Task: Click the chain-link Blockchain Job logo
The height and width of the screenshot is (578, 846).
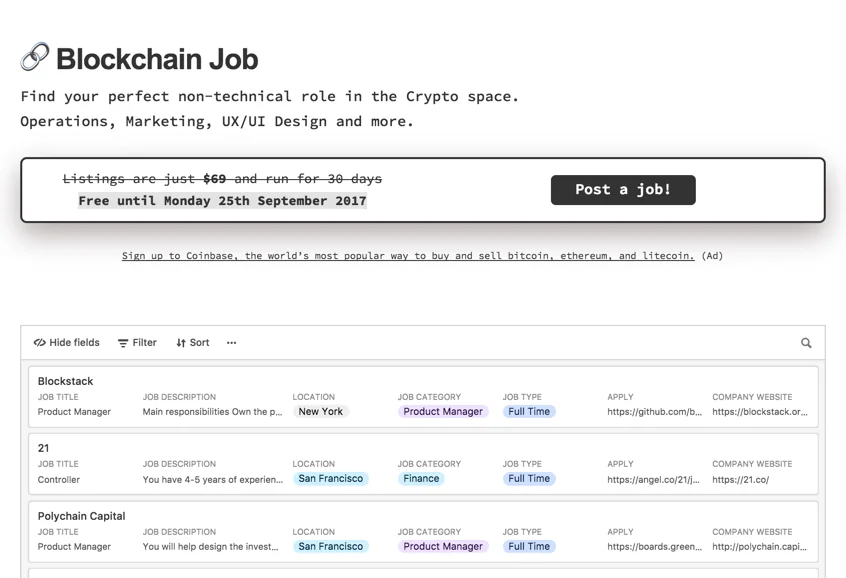Action: [x=36, y=57]
